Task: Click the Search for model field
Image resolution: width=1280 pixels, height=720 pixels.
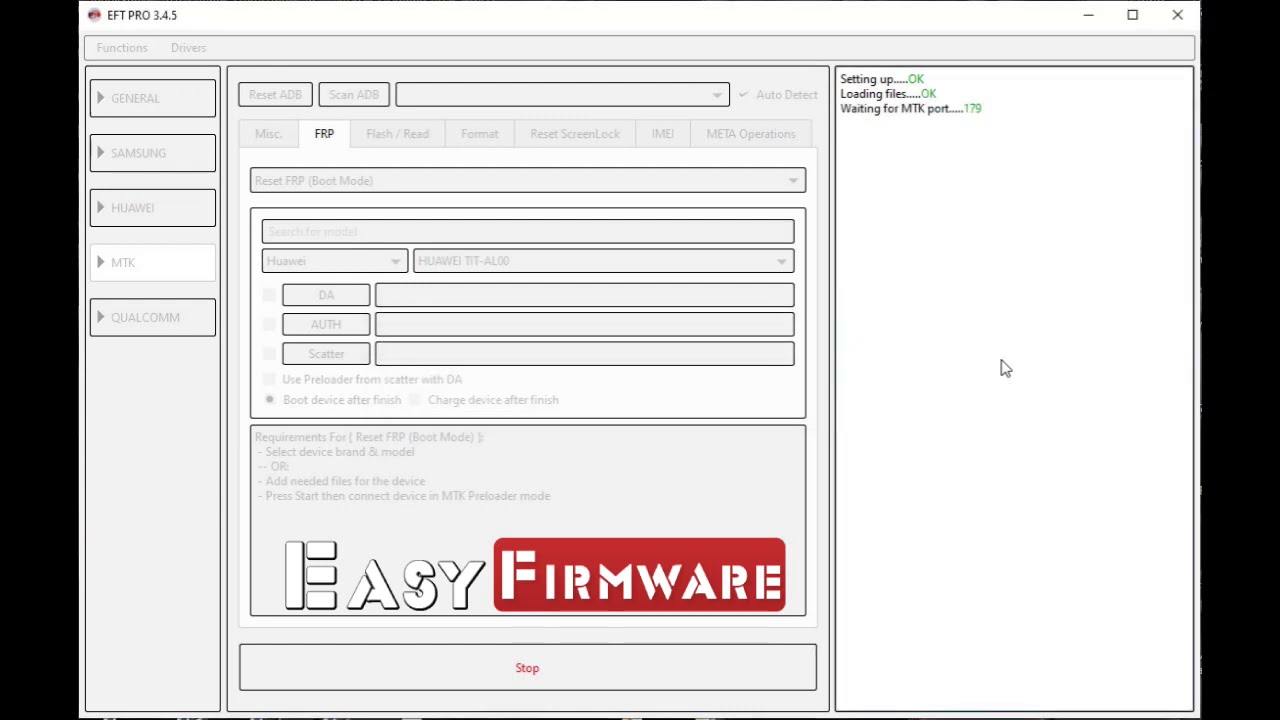Action: pos(528,231)
